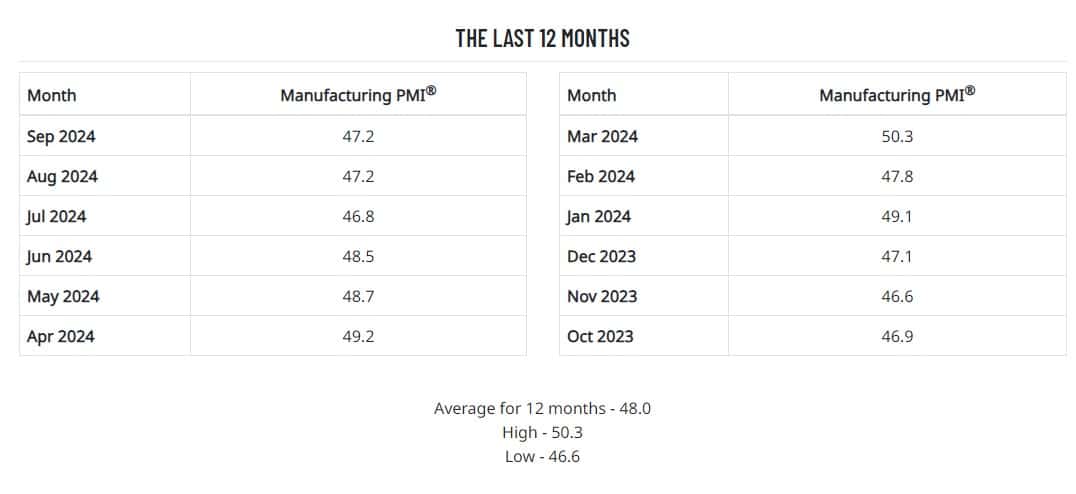
Task: Select the 47.1 value for Dec 2023
Action: point(897,256)
